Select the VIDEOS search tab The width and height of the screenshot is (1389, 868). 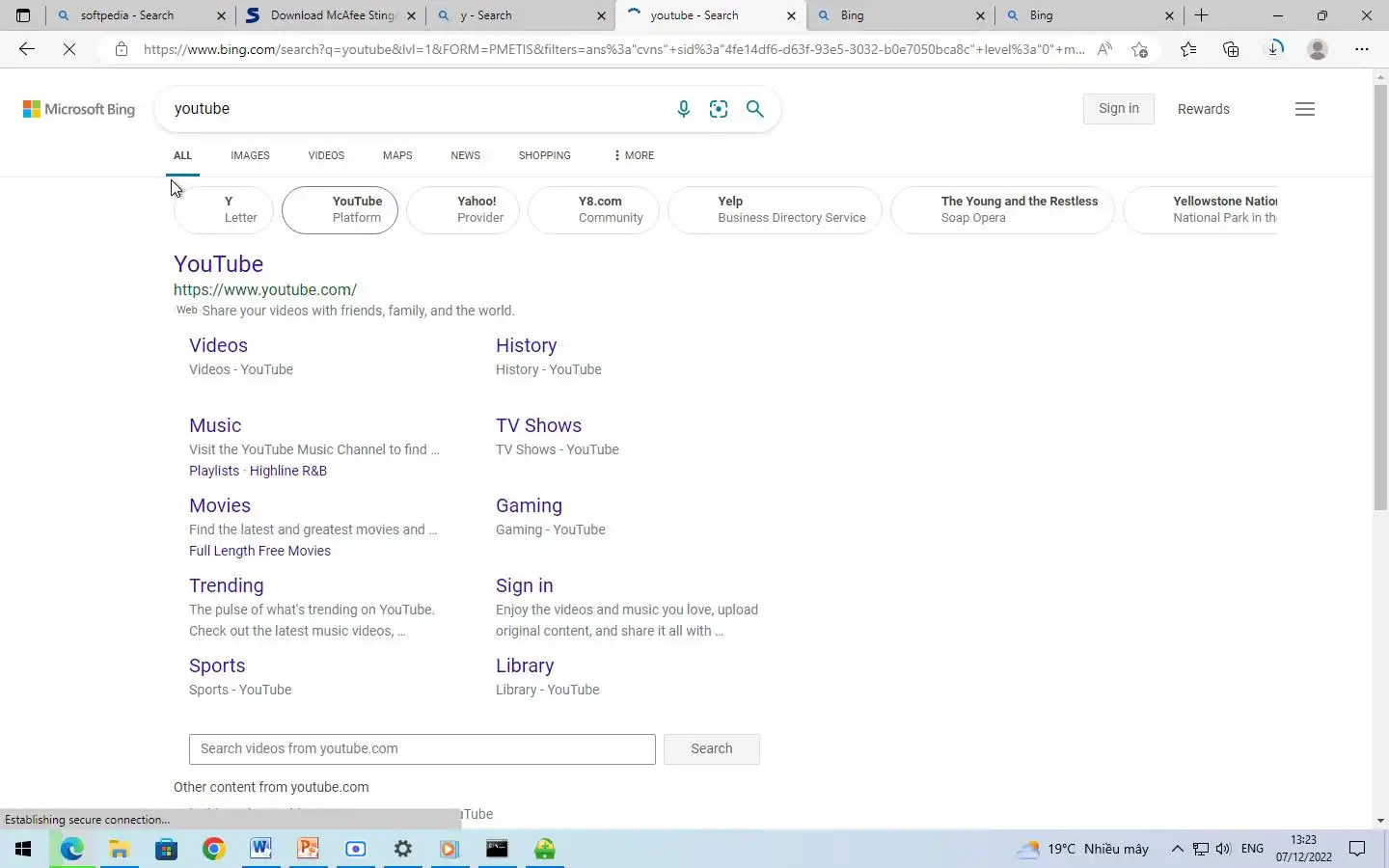tap(326, 155)
